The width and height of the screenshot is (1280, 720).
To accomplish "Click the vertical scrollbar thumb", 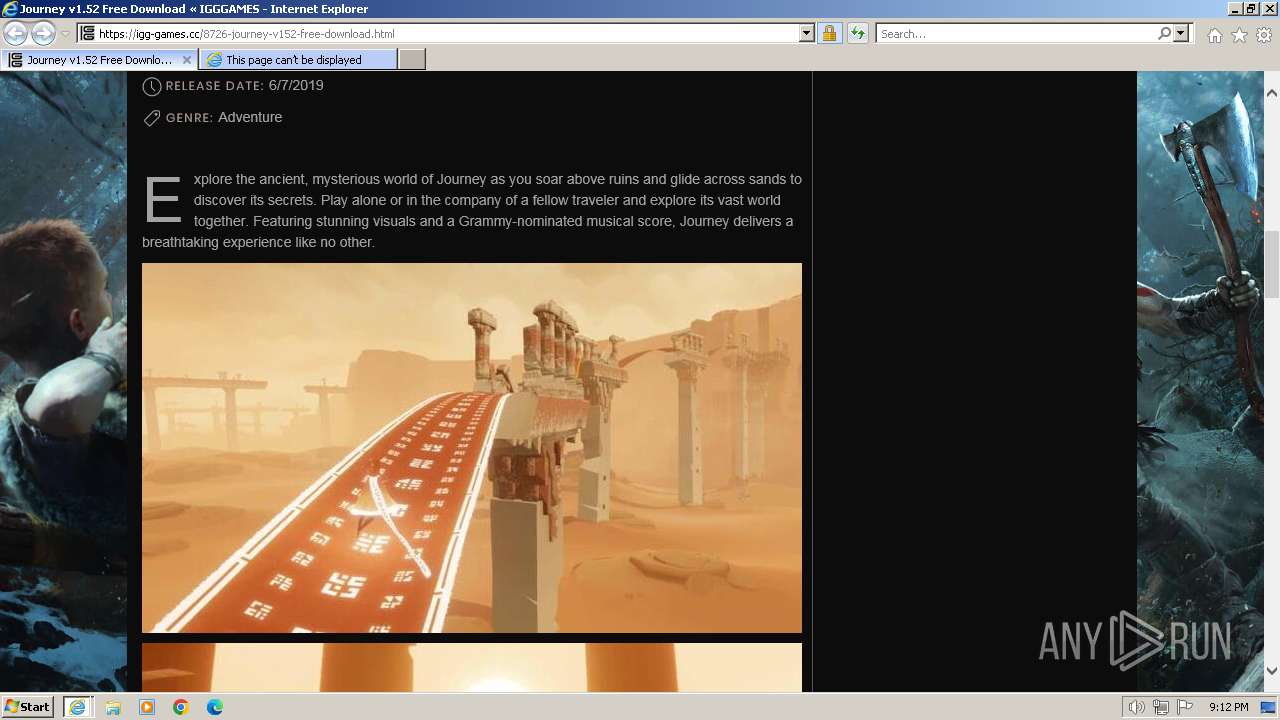I will 1272,264.
